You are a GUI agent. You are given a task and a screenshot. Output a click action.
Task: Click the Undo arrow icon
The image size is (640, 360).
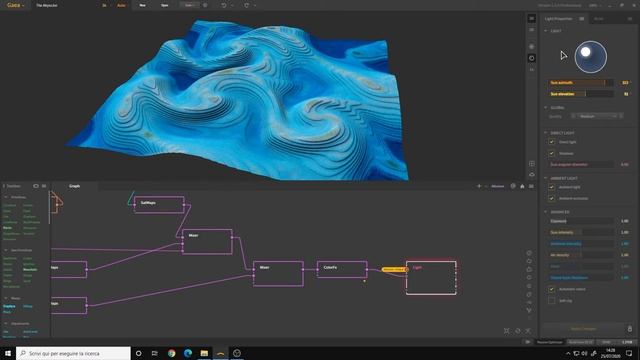224,5
